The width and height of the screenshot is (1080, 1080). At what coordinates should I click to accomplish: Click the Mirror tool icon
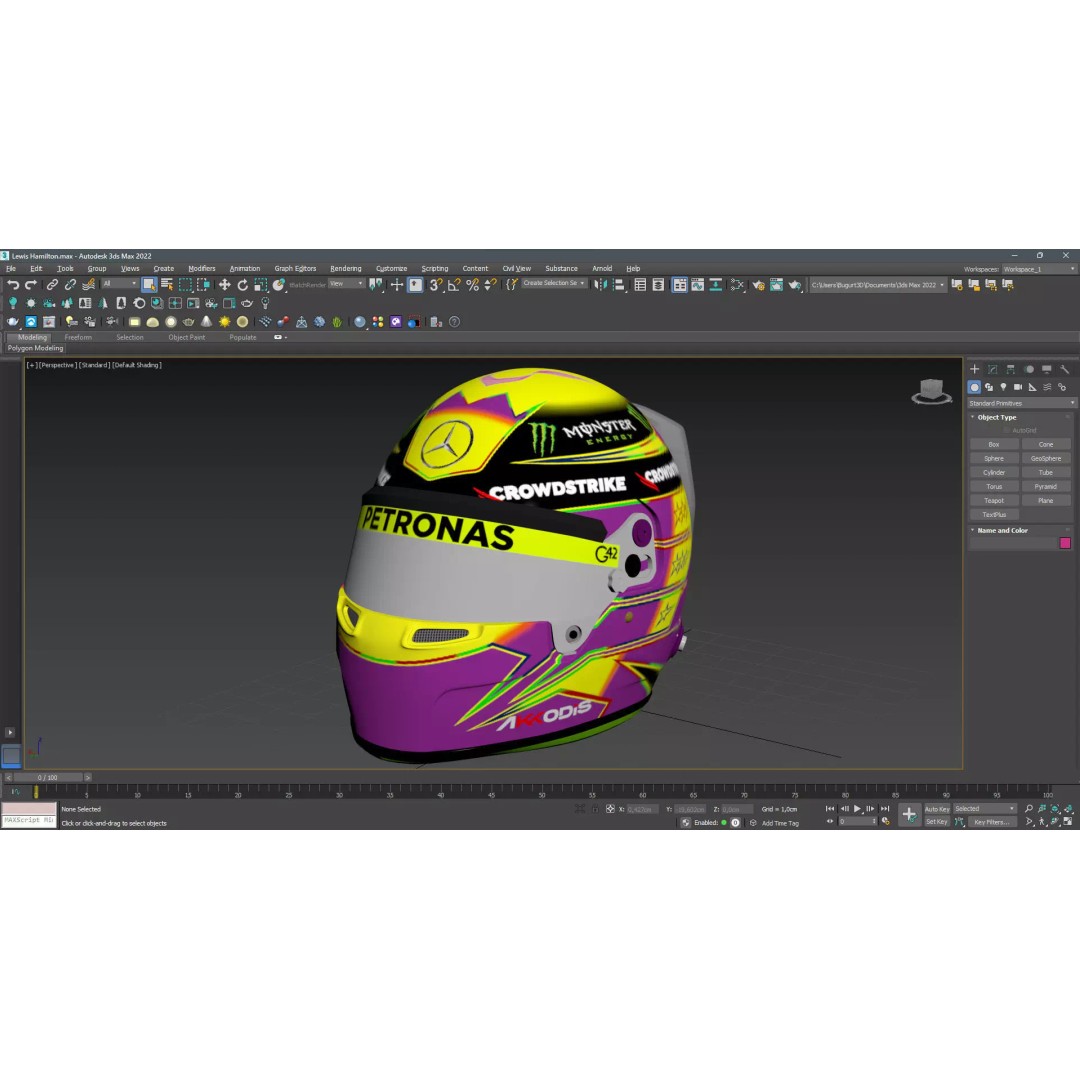pos(601,284)
